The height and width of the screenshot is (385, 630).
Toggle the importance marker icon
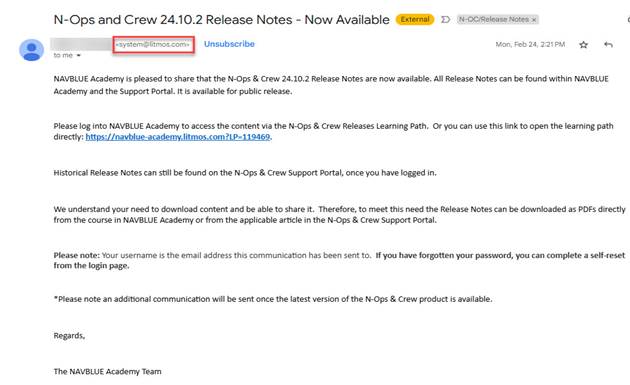[x=445, y=19]
